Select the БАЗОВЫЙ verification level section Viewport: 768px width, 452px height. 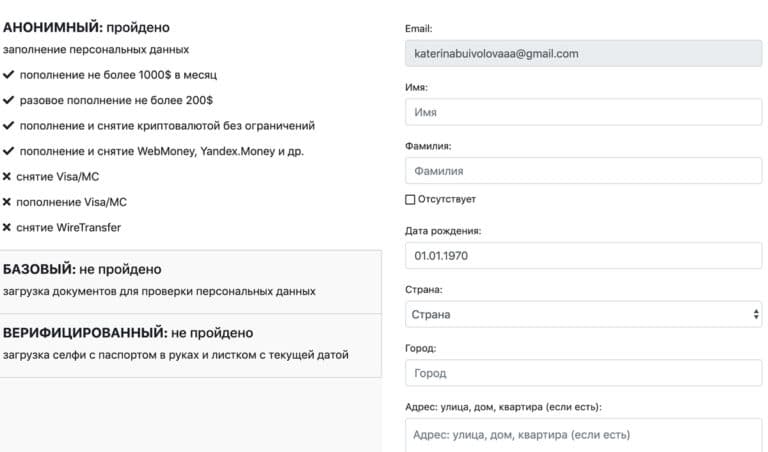click(x=190, y=281)
